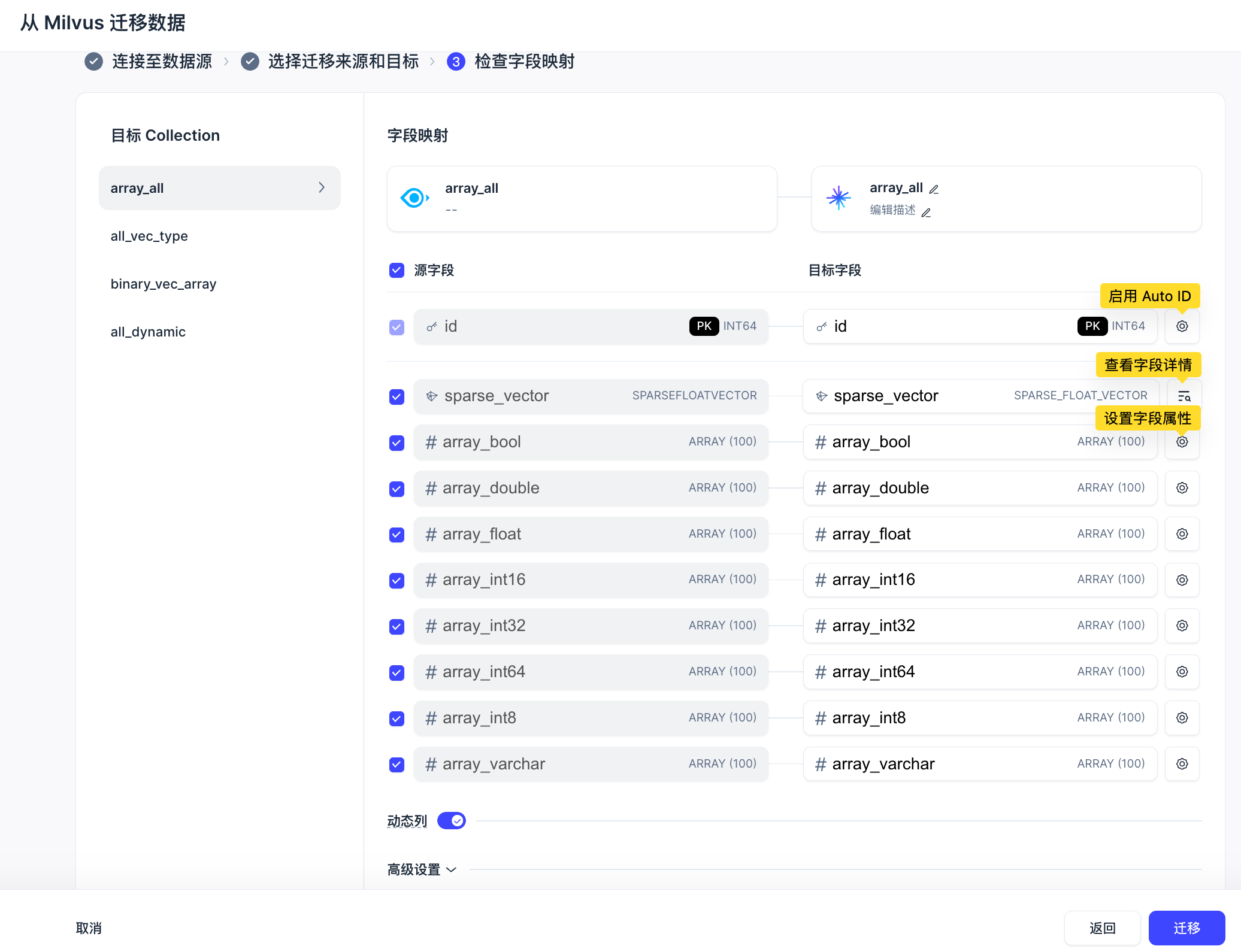Open field attribute settings for array_bool
The image size is (1241, 952).
[1182, 442]
